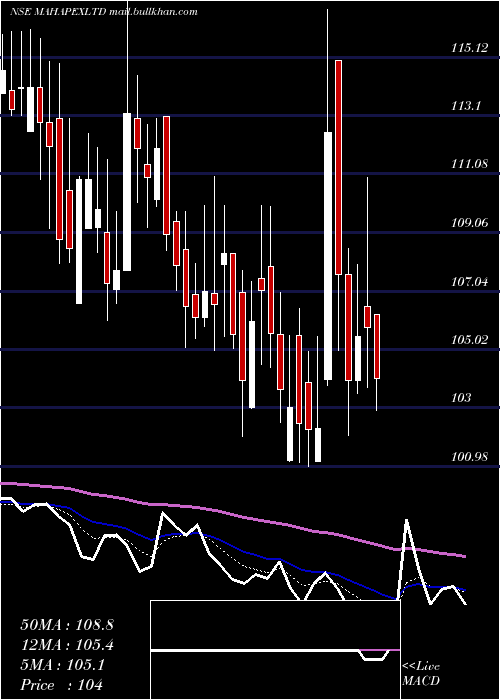500x700 pixels.
Task: Click the 50MA : 108.8 readout
Action: (x=67, y=625)
